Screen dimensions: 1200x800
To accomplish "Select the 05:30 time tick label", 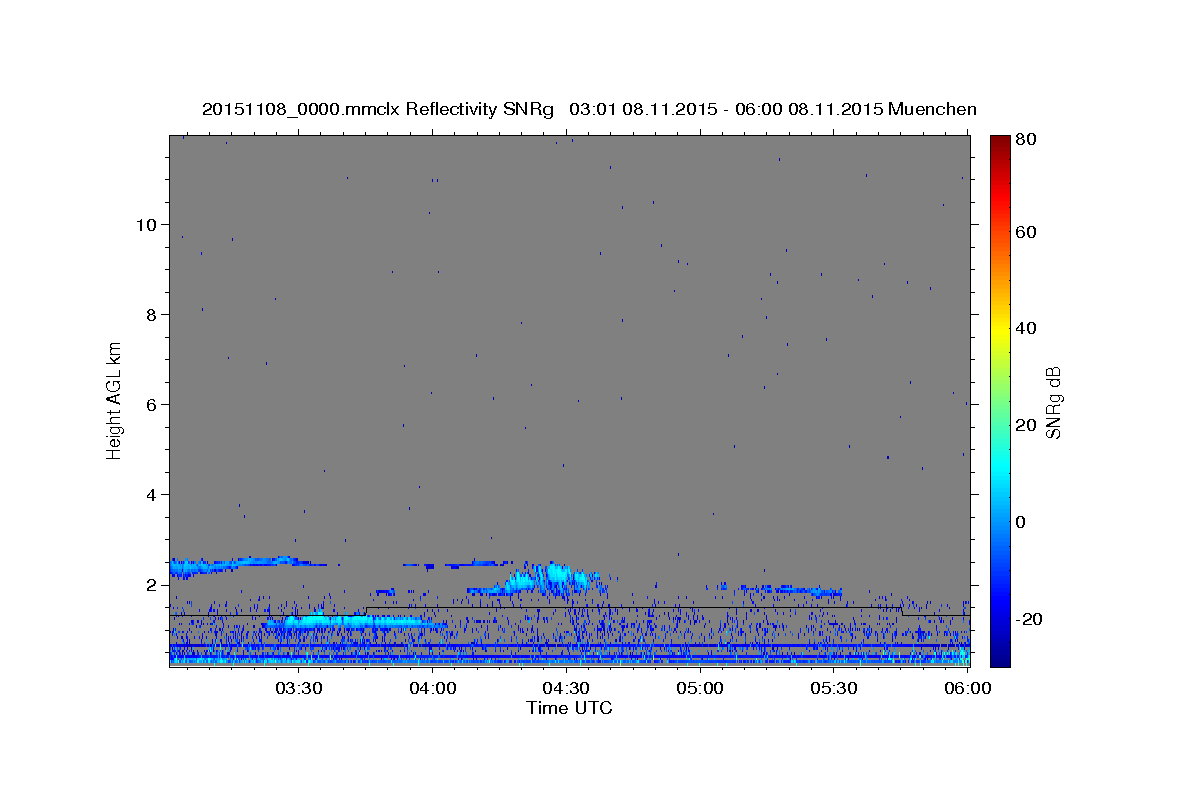I will coord(834,688).
